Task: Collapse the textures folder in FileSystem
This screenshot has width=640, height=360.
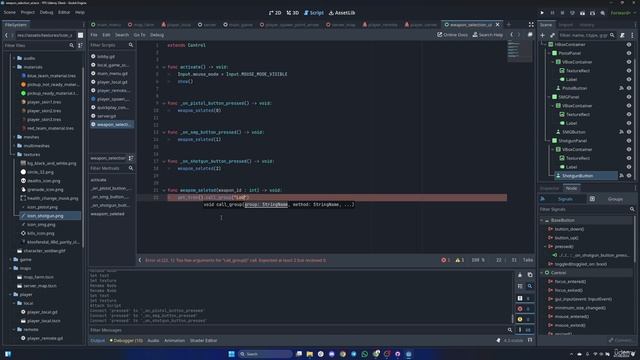Action: (14, 155)
